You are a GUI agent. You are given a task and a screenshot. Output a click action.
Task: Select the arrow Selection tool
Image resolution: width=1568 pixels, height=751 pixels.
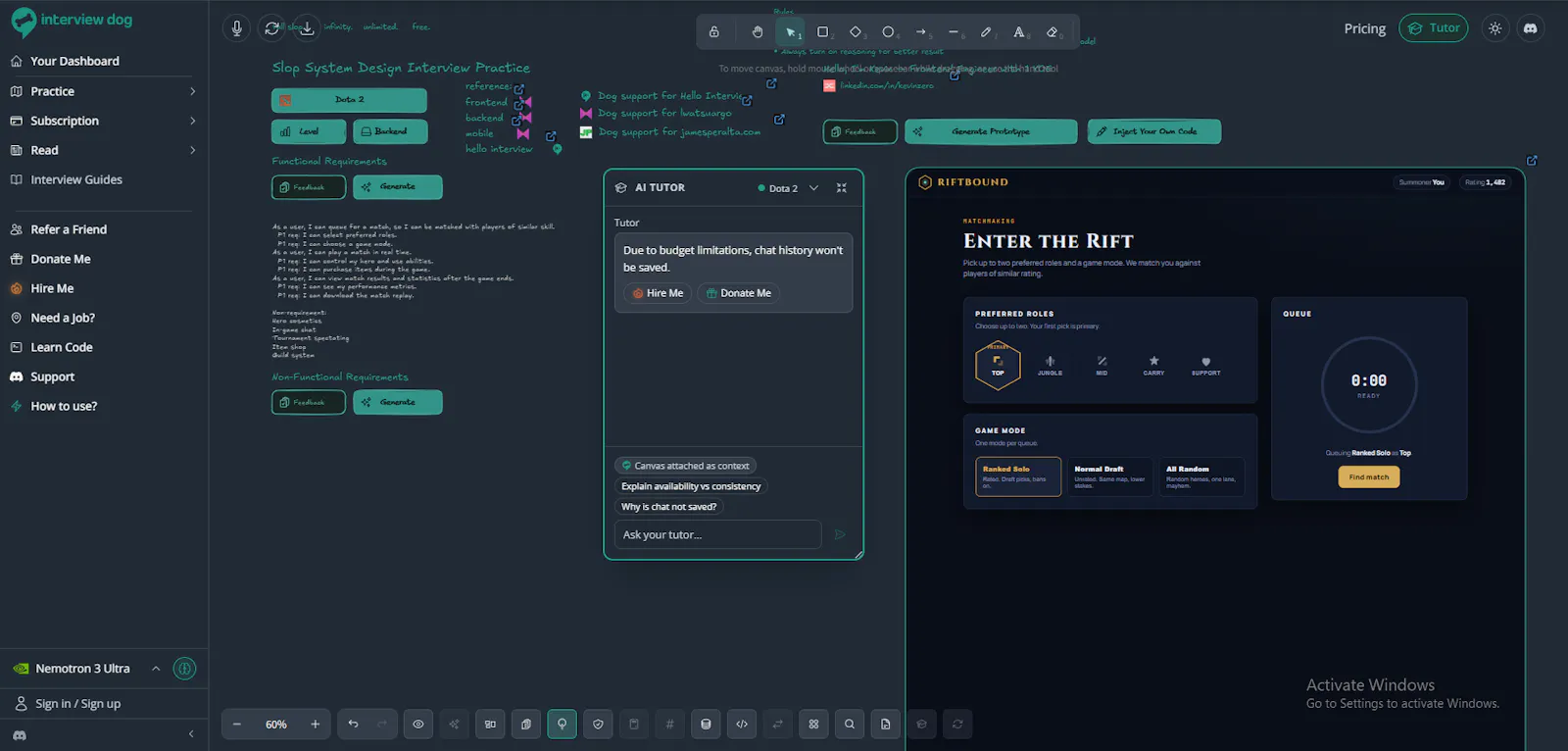click(x=790, y=32)
